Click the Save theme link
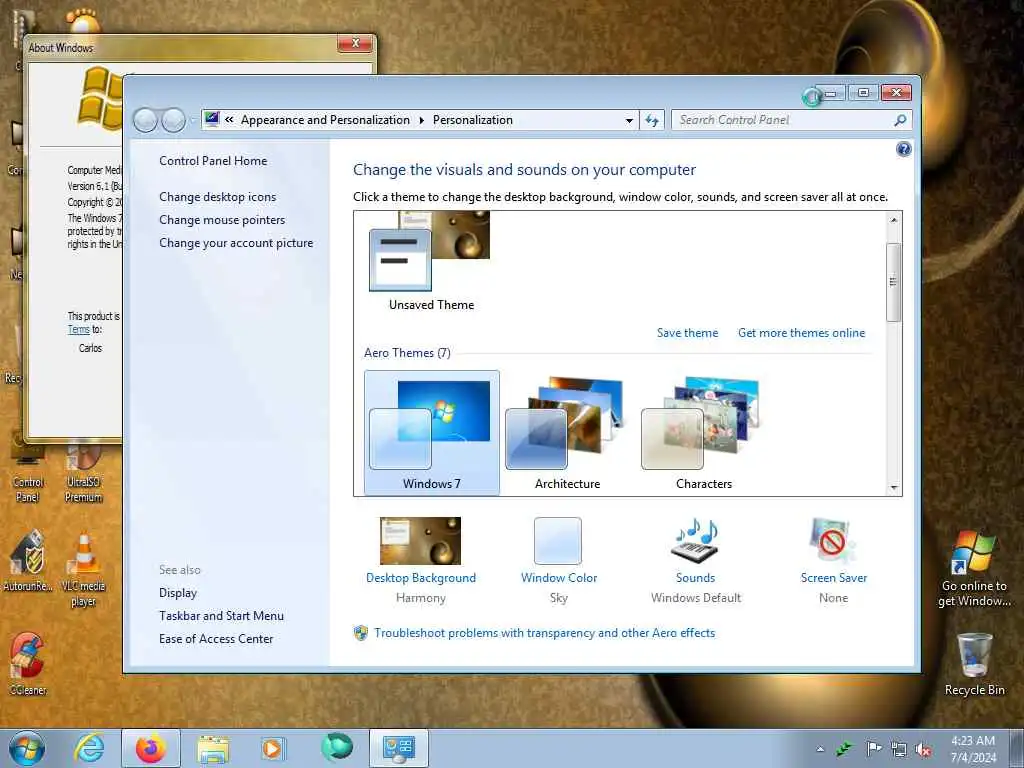This screenshot has height=768, width=1024. point(687,332)
